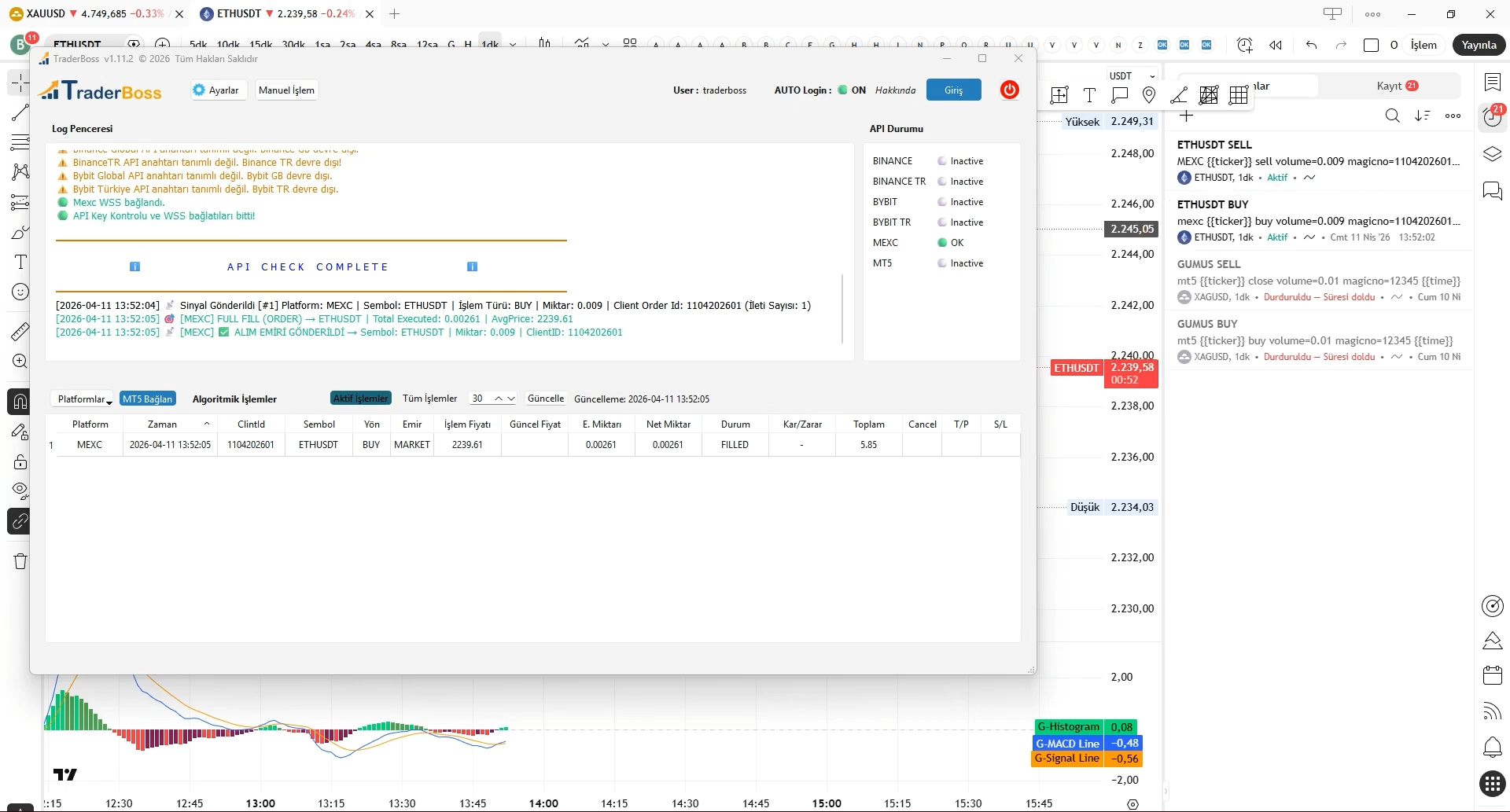Expand the Platformlar dropdown

84,399
